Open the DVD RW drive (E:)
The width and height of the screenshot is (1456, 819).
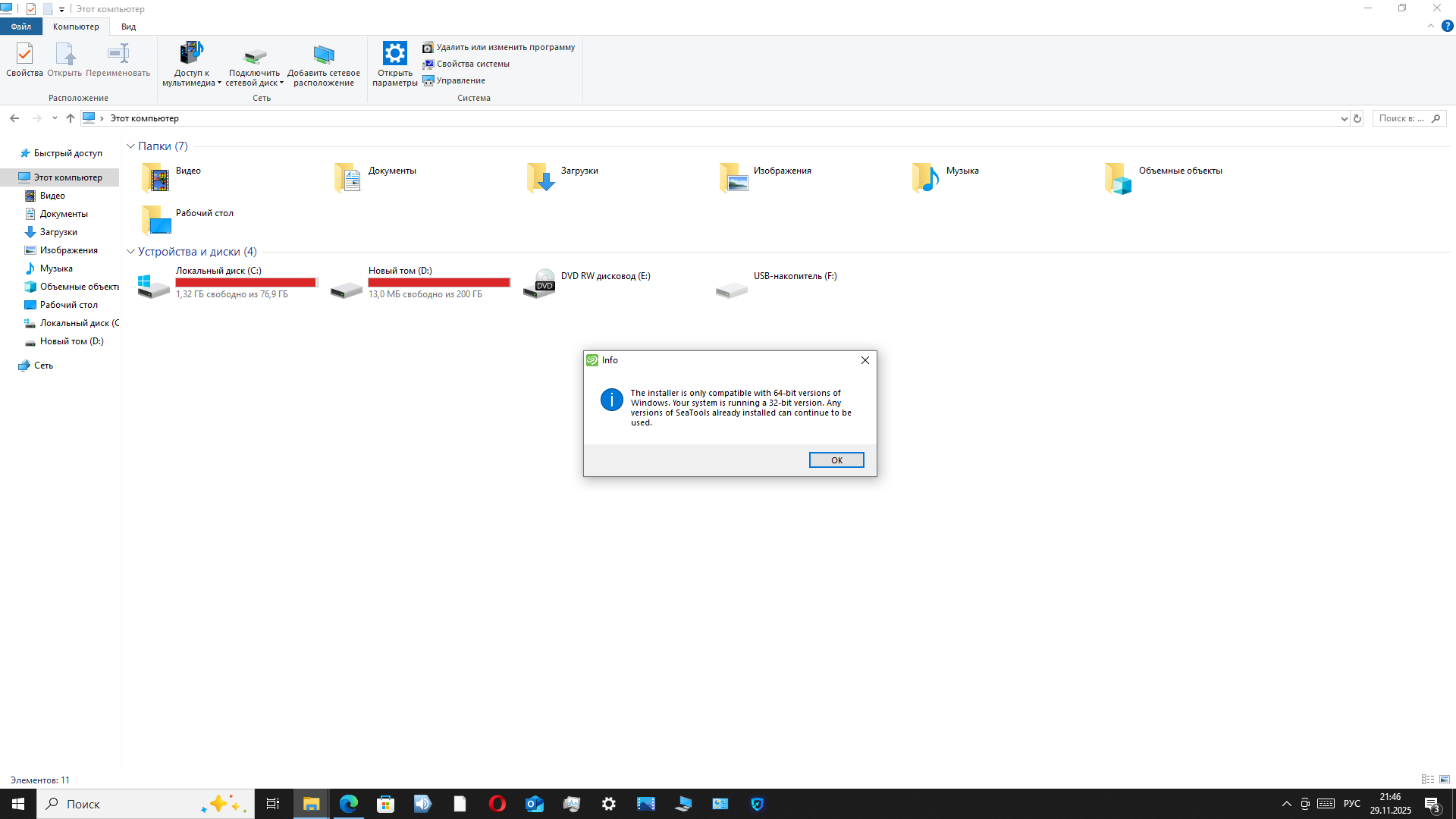click(539, 284)
